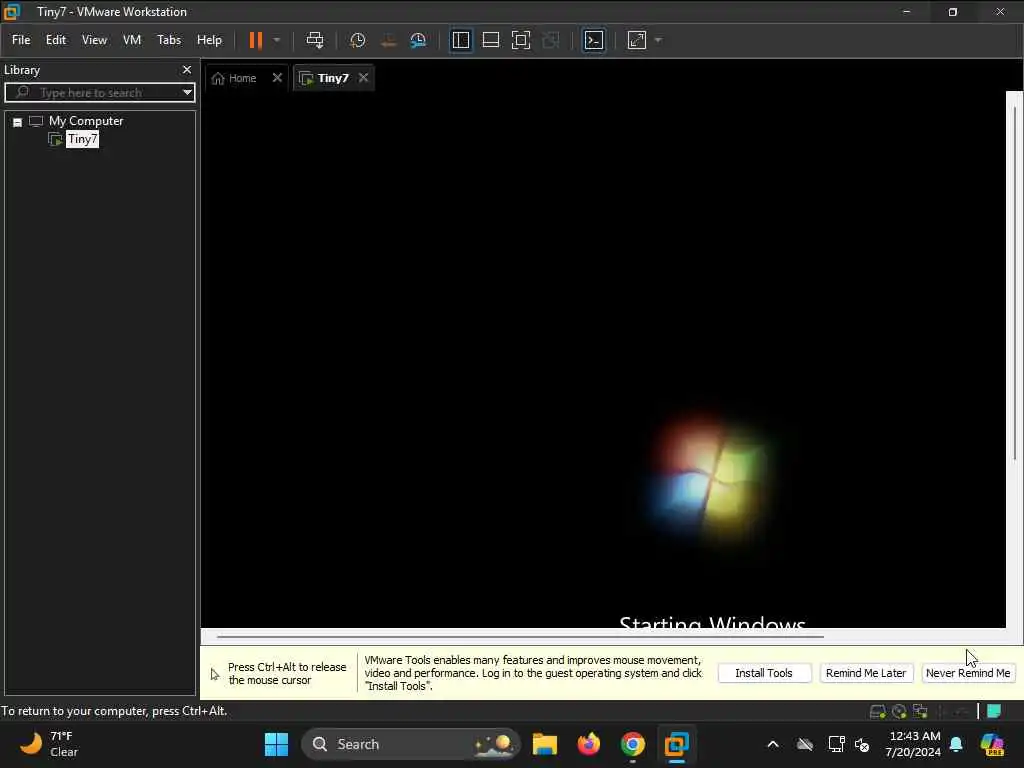Open the Edit menu
Image resolution: width=1024 pixels, height=768 pixels.
pyautogui.click(x=56, y=40)
